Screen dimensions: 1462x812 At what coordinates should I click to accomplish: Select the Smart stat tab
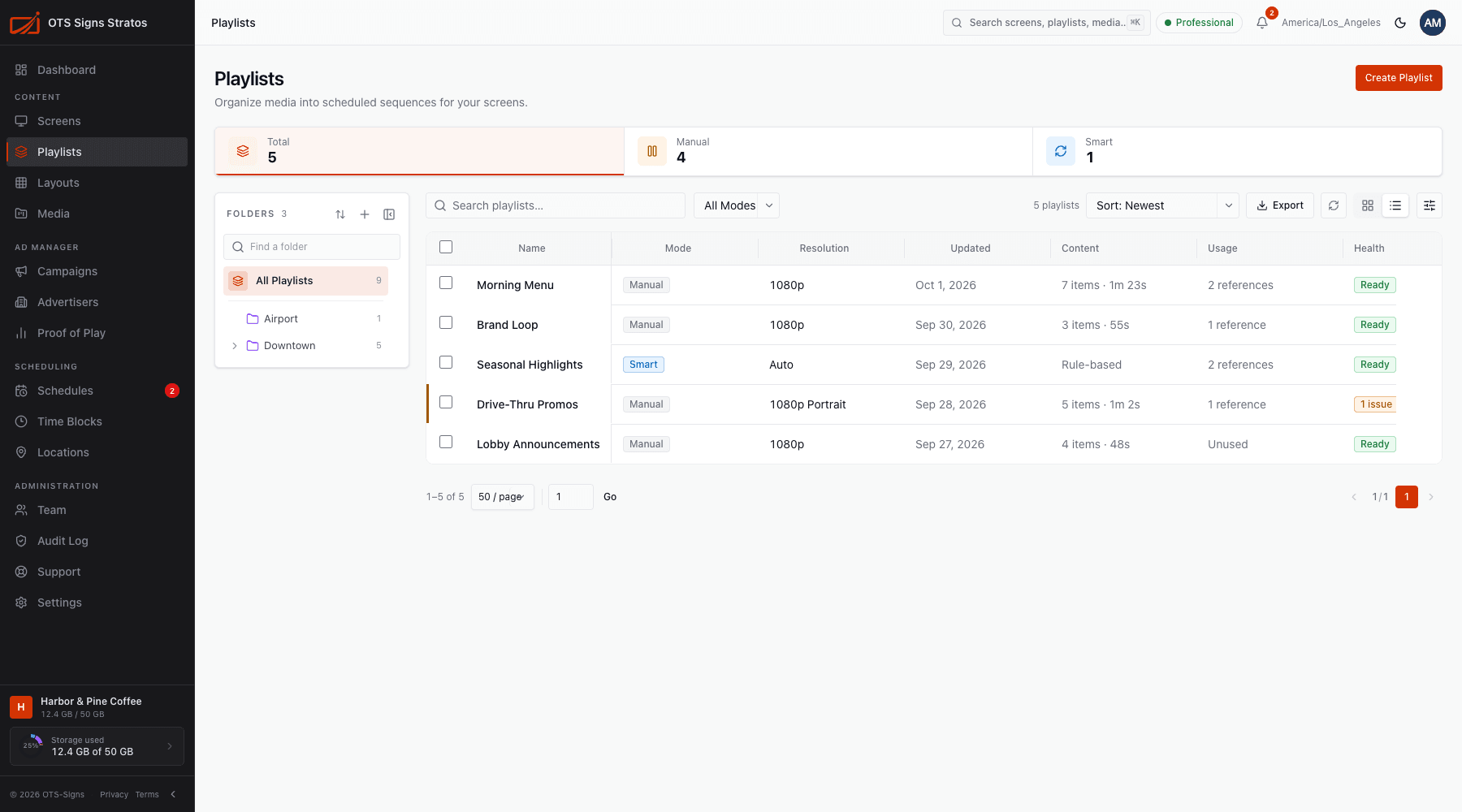tap(1237, 151)
